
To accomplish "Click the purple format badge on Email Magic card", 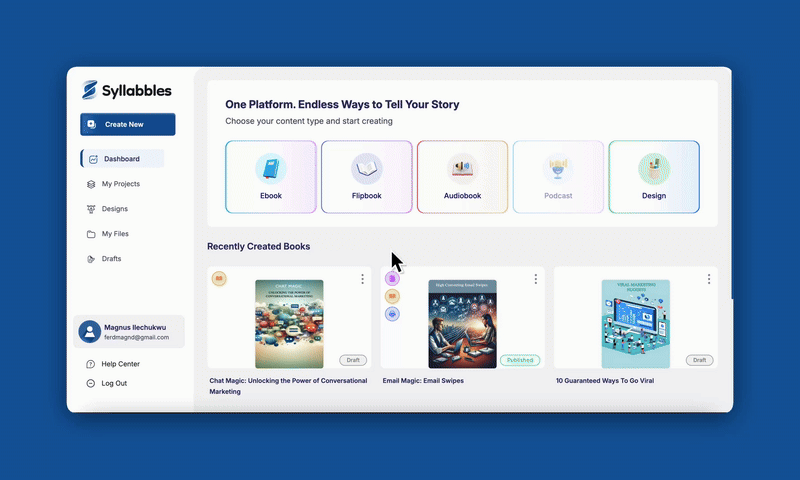I will coord(392,279).
